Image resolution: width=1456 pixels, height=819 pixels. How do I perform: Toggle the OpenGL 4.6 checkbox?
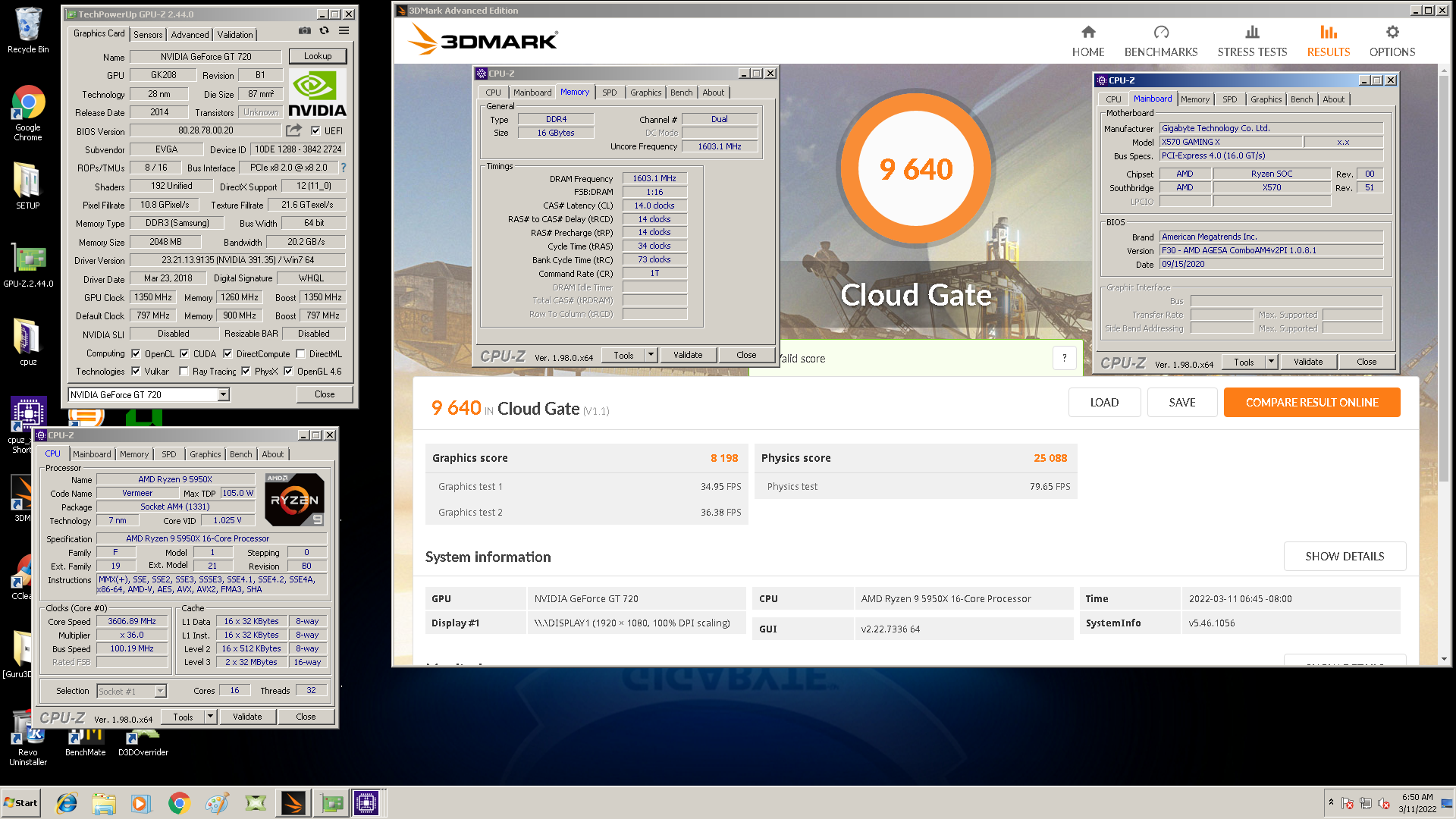pos(288,371)
